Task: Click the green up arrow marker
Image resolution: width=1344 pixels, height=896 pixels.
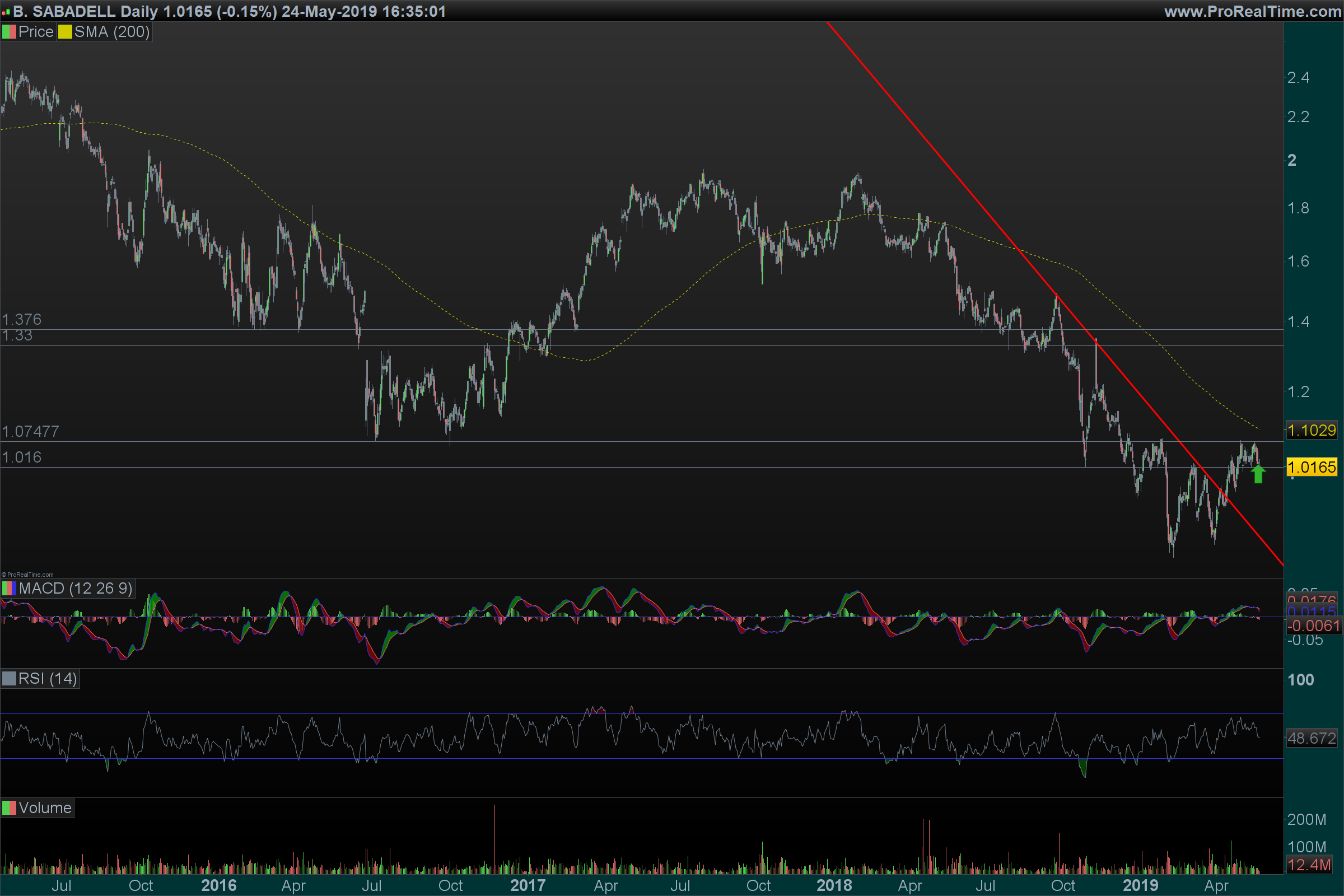Action: click(x=1258, y=474)
